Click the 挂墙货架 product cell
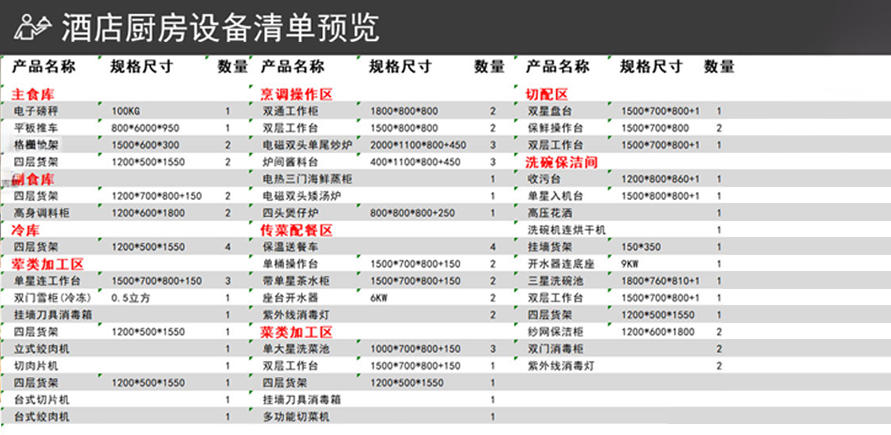Image resolution: width=891 pixels, height=435 pixels. [550, 247]
